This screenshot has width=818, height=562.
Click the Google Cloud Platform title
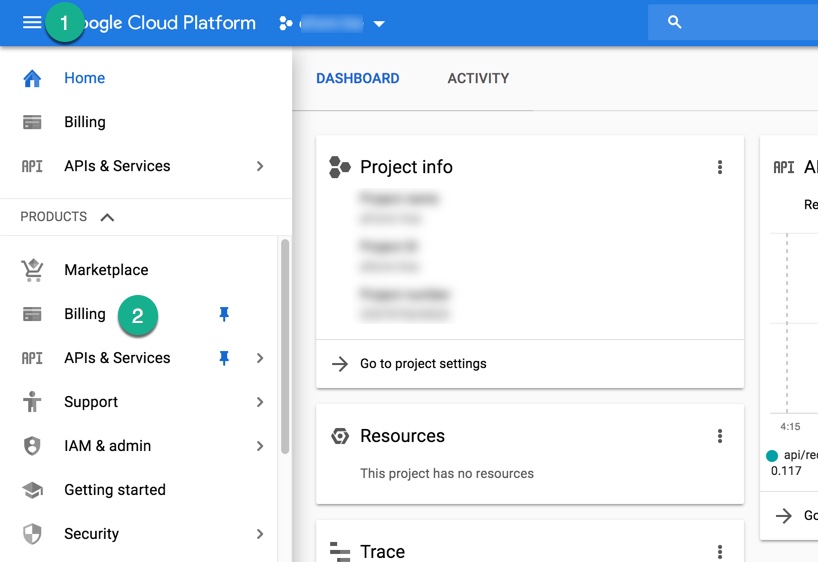click(x=169, y=23)
